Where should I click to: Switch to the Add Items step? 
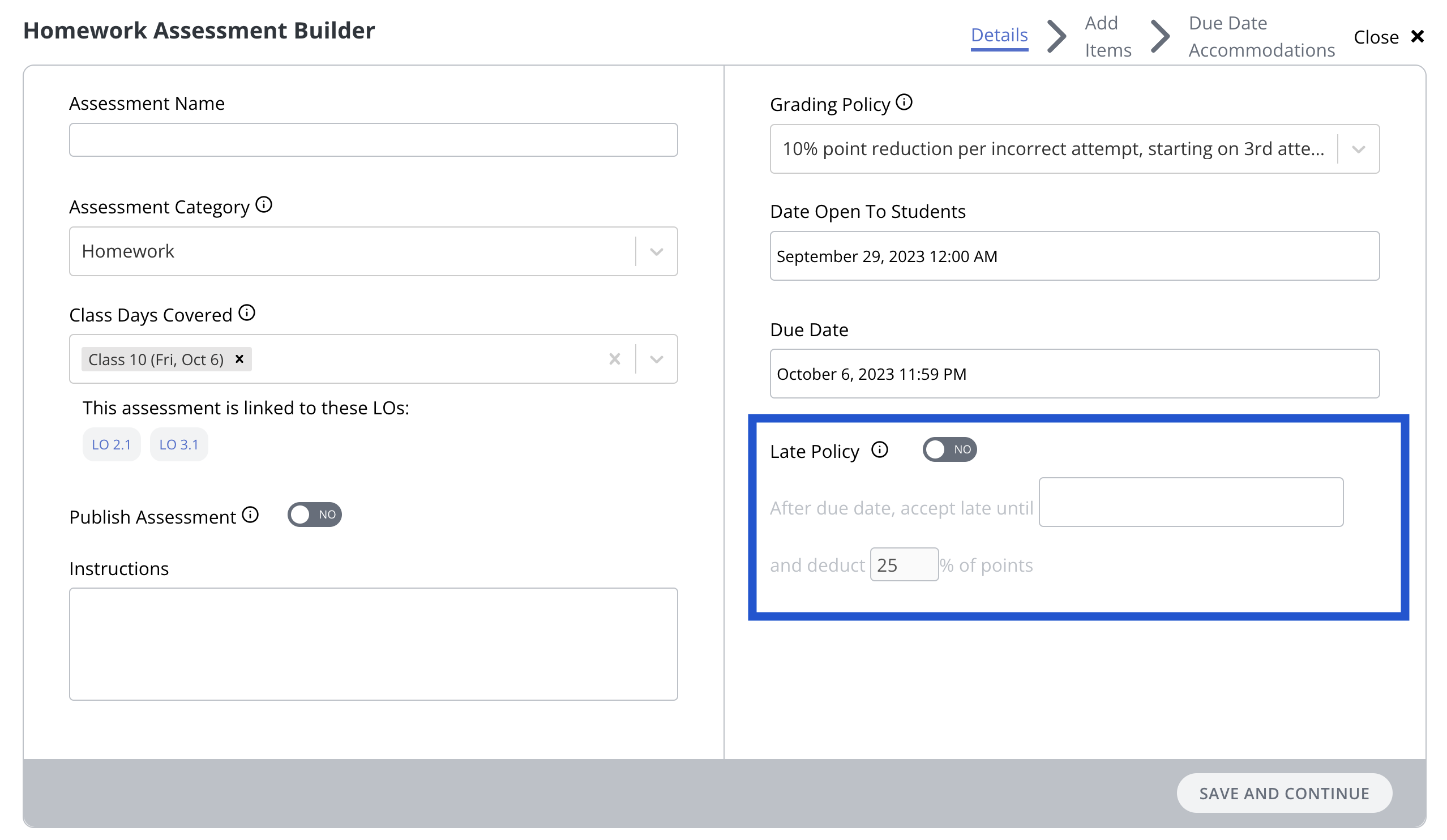pyautogui.click(x=1108, y=37)
